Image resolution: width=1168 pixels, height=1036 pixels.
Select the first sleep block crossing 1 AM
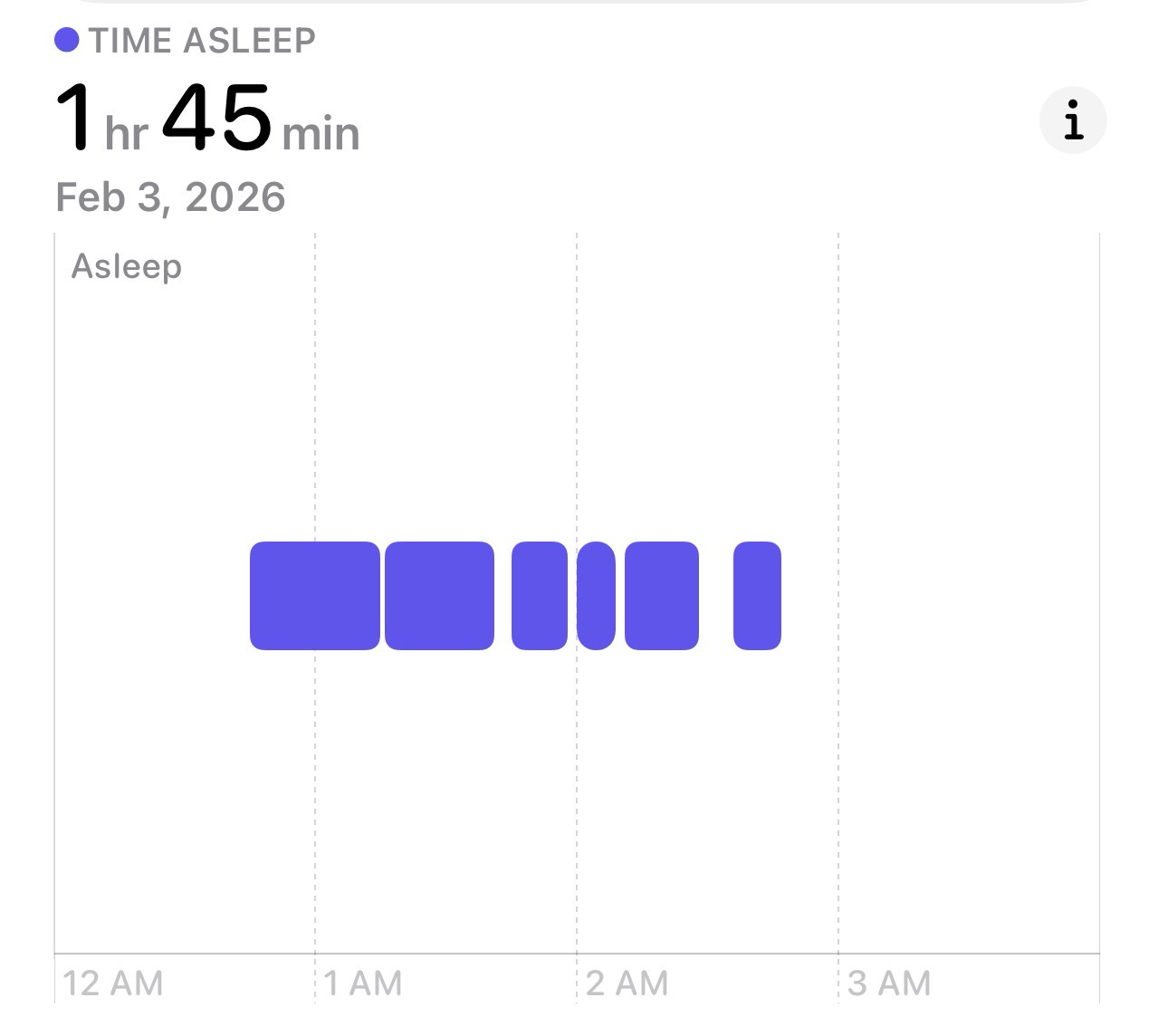pyautogui.click(x=314, y=596)
